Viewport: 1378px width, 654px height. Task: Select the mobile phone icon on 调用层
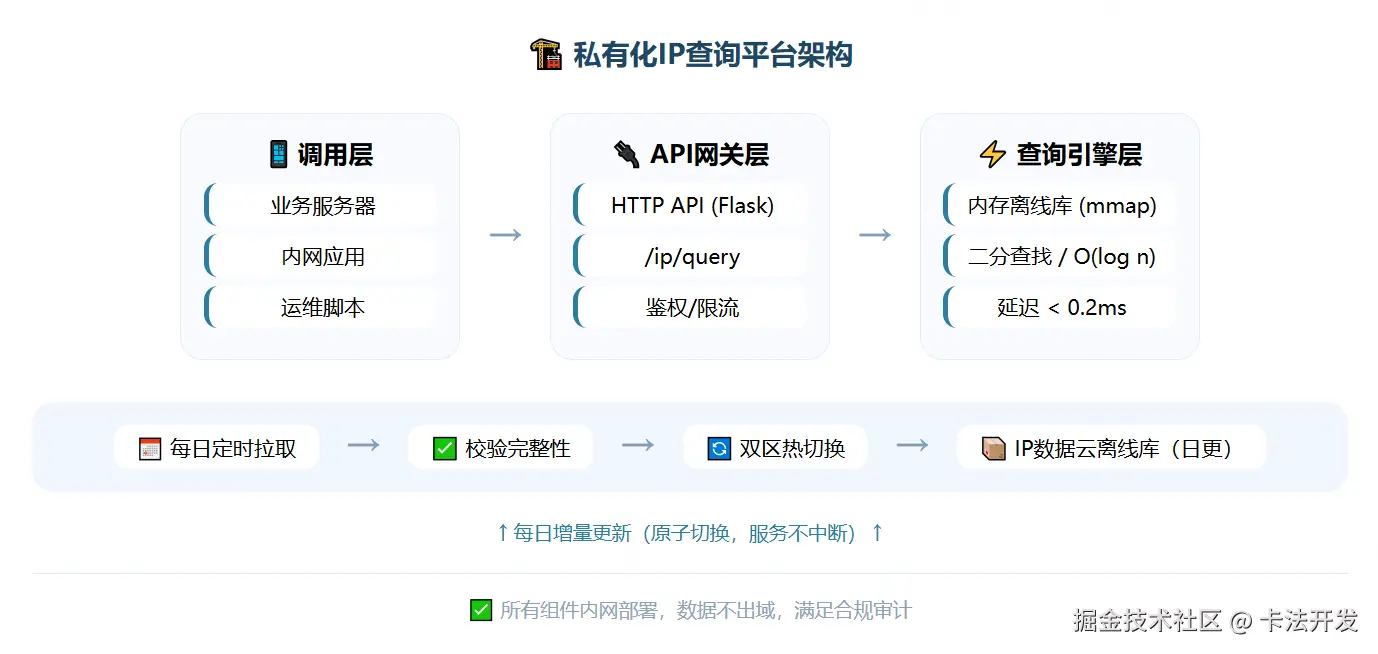coord(277,153)
